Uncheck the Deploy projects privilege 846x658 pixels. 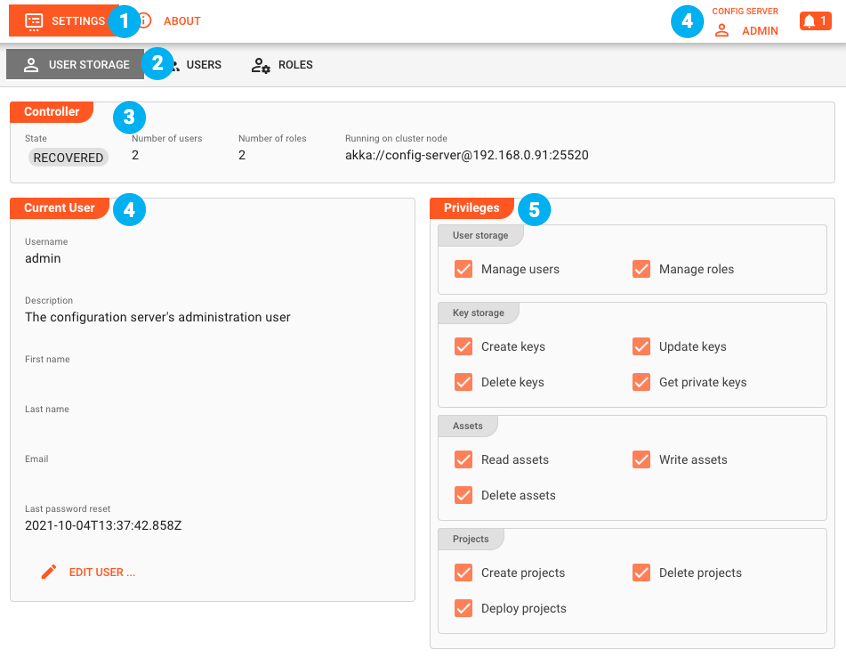pyautogui.click(x=463, y=608)
